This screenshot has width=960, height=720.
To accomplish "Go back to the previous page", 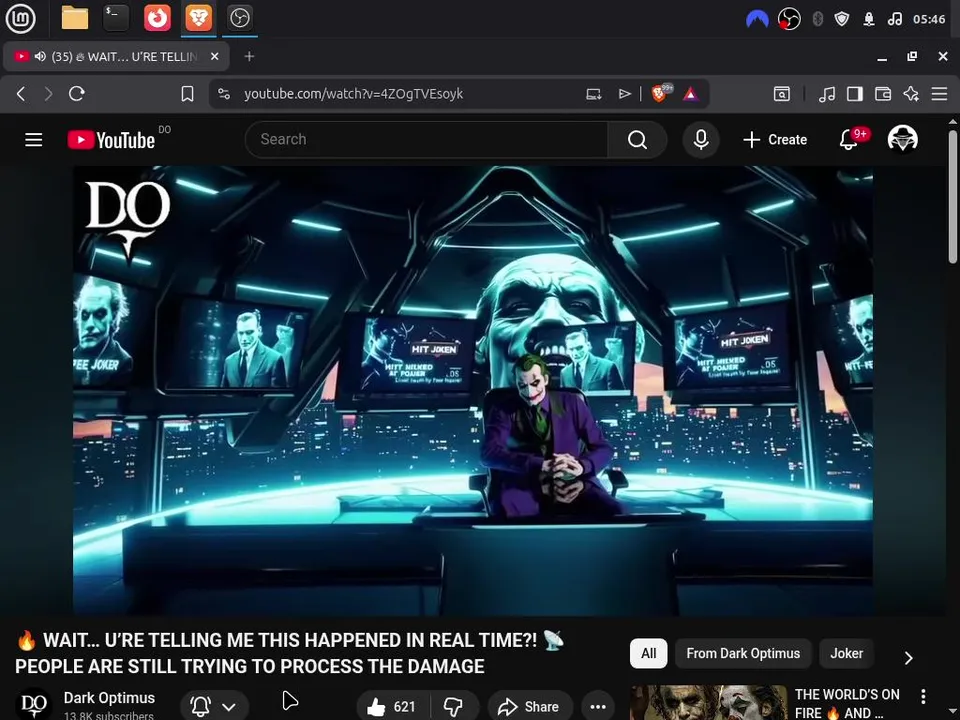I will [21, 94].
